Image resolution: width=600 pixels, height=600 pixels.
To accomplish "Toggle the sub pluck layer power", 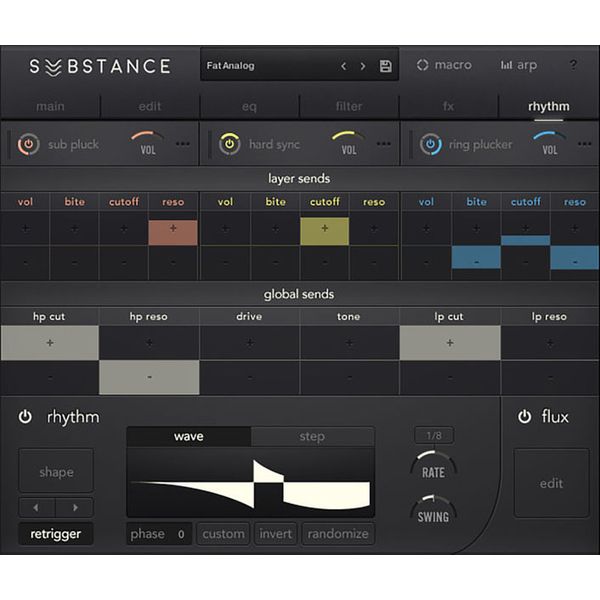I will click(x=28, y=144).
